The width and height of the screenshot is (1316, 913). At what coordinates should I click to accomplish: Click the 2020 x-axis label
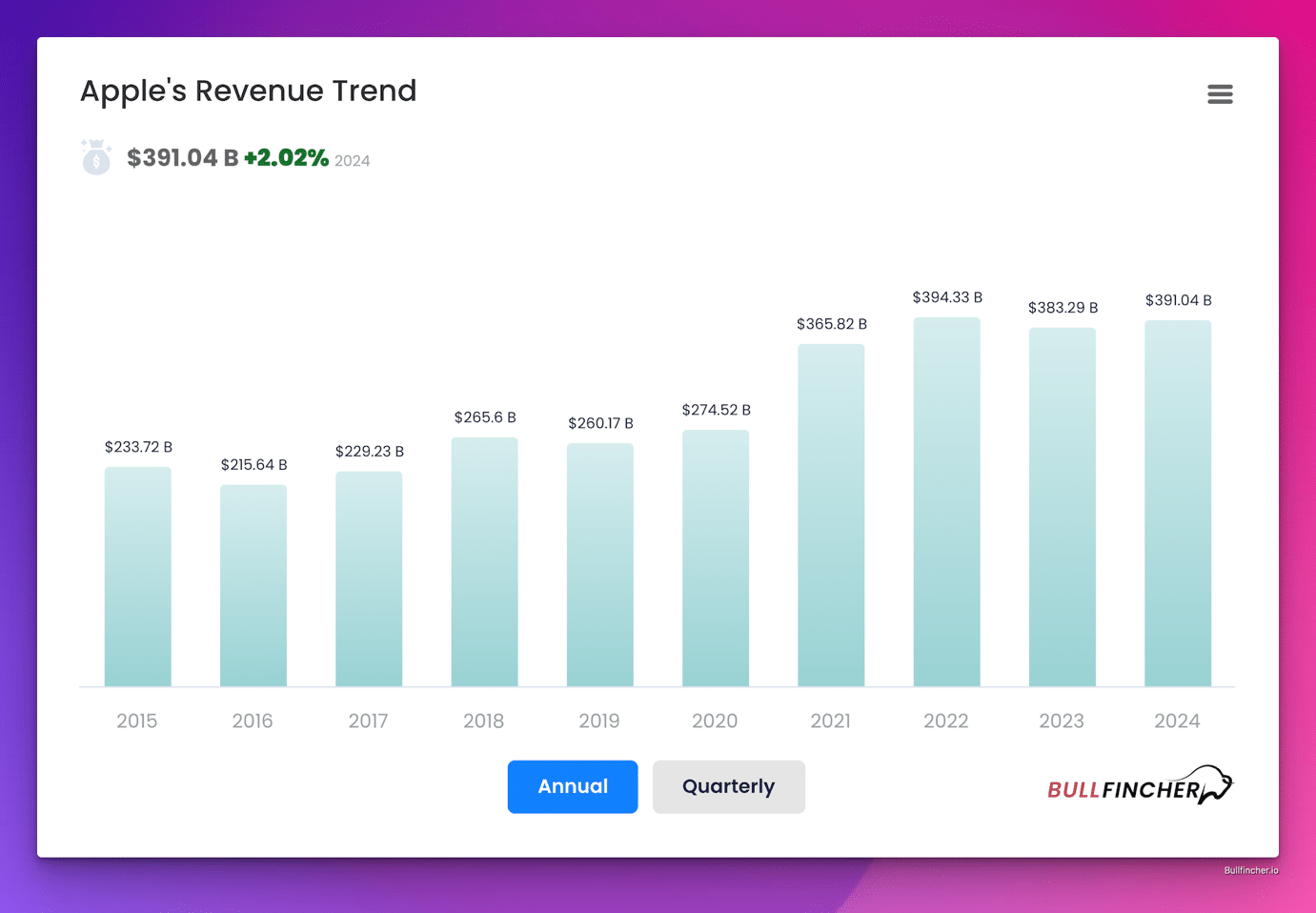click(715, 721)
